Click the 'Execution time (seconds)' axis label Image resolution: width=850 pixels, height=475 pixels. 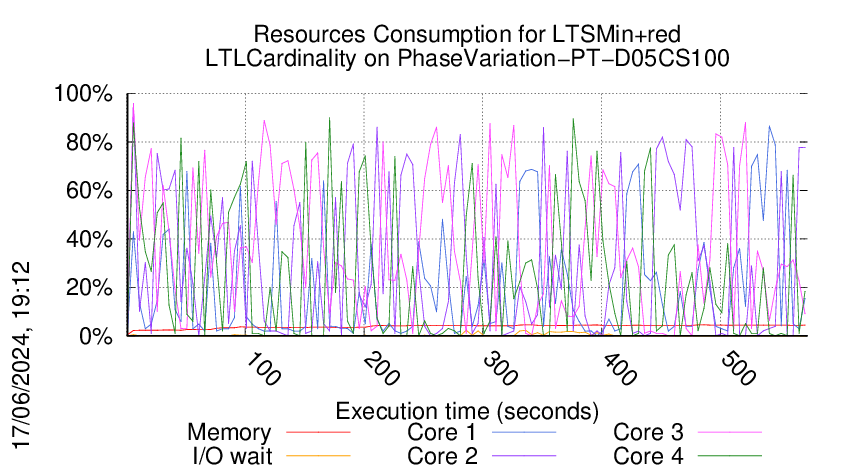coord(467,411)
